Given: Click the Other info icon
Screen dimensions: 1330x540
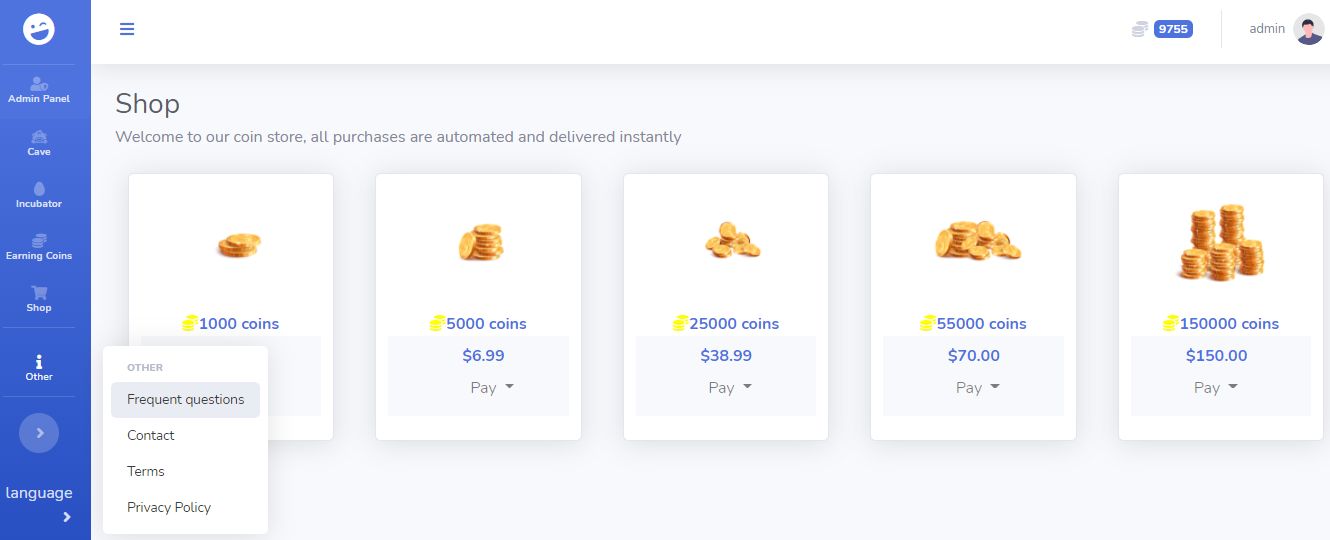Looking at the screenshot, I should (x=39, y=367).
